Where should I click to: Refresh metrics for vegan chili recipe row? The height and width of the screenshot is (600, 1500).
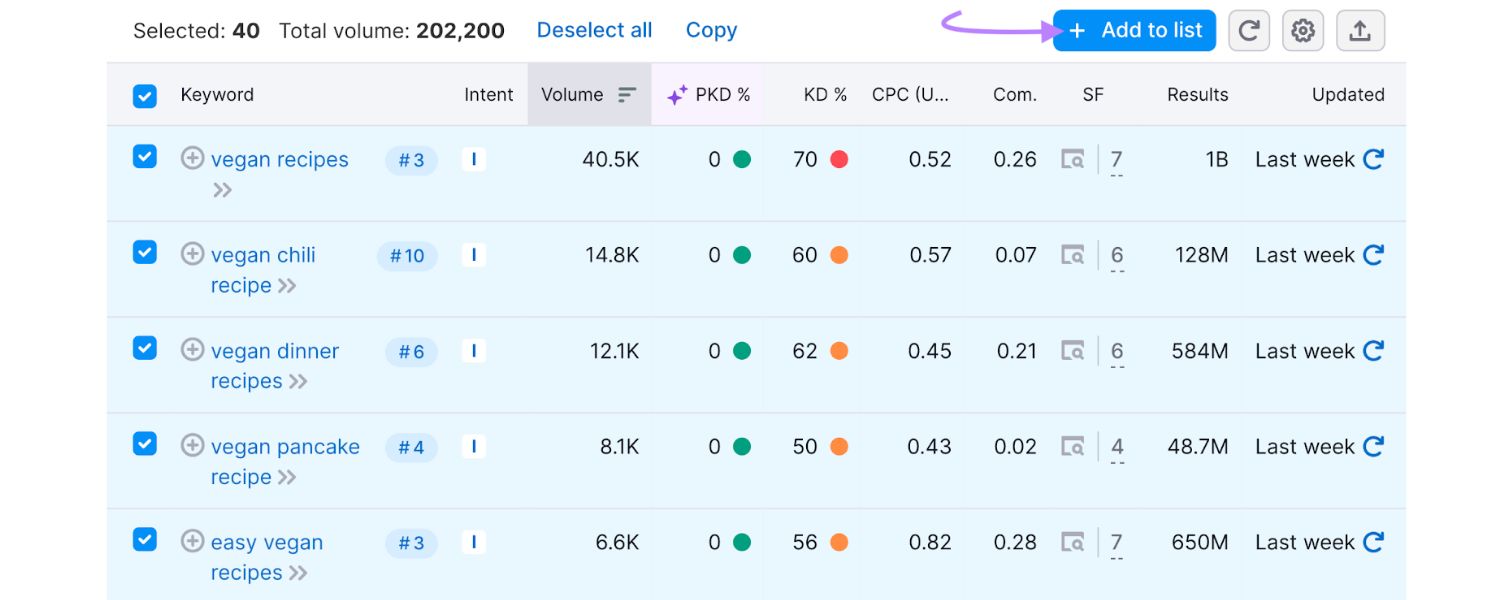(x=1373, y=255)
